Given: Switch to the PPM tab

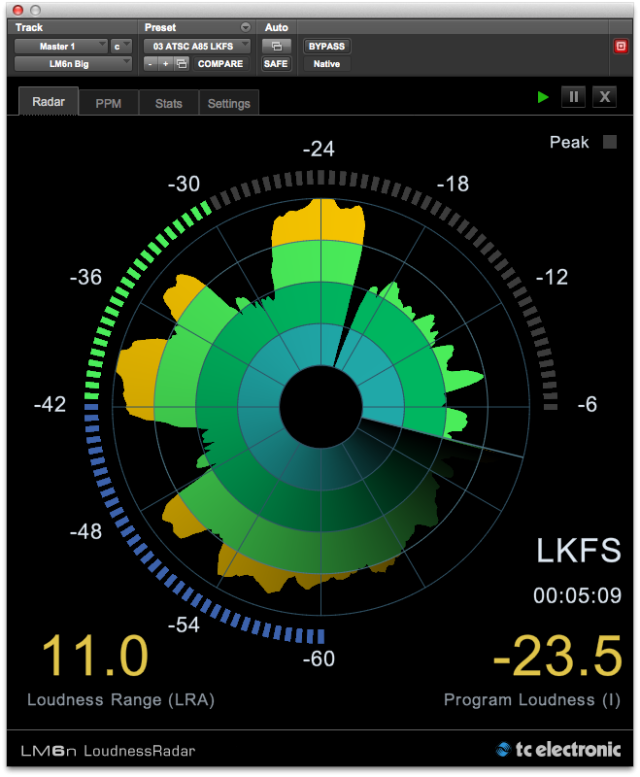Looking at the screenshot, I should (108, 103).
